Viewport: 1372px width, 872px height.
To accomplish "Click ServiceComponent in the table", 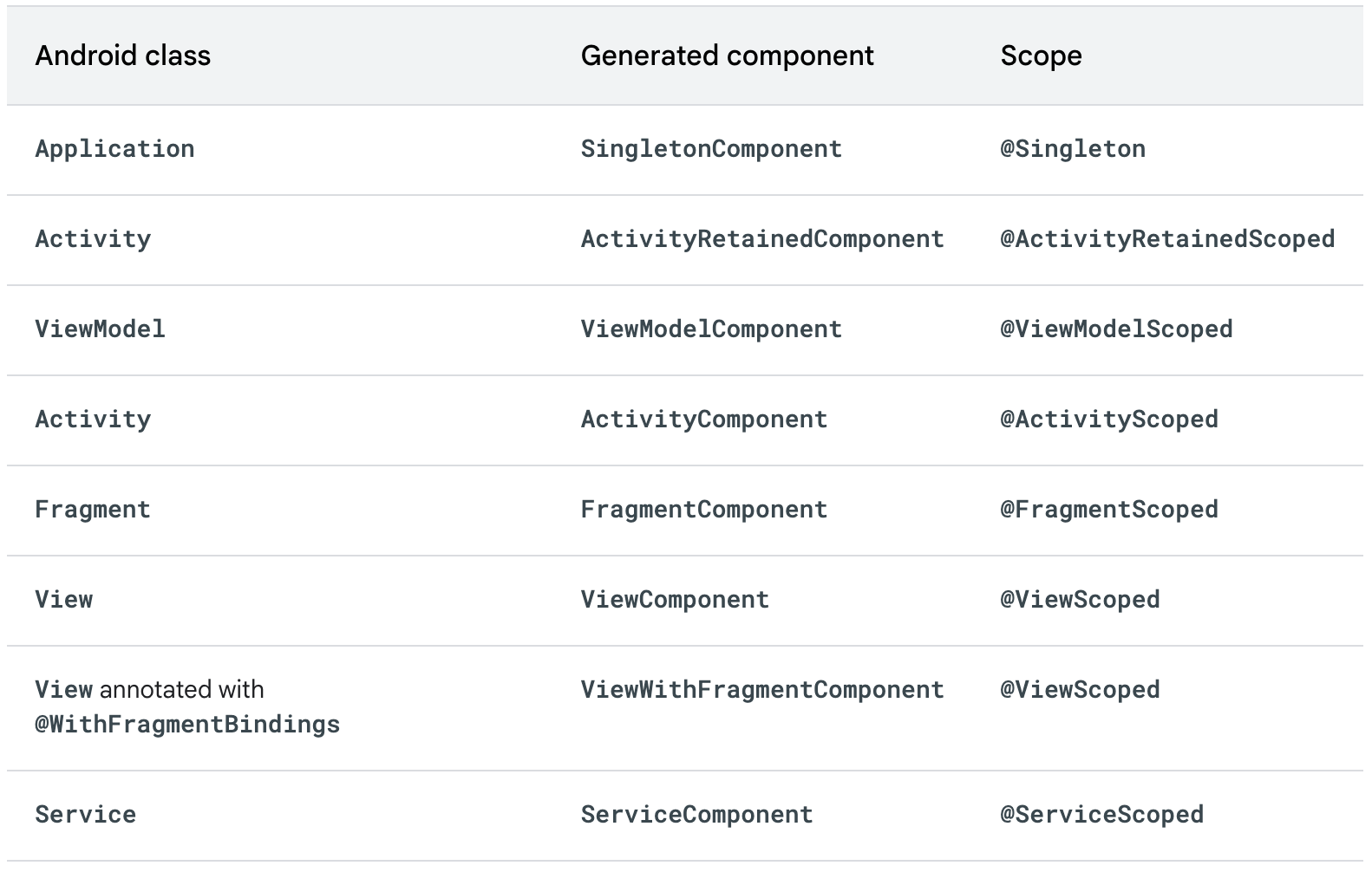I will pyautogui.click(x=696, y=815).
